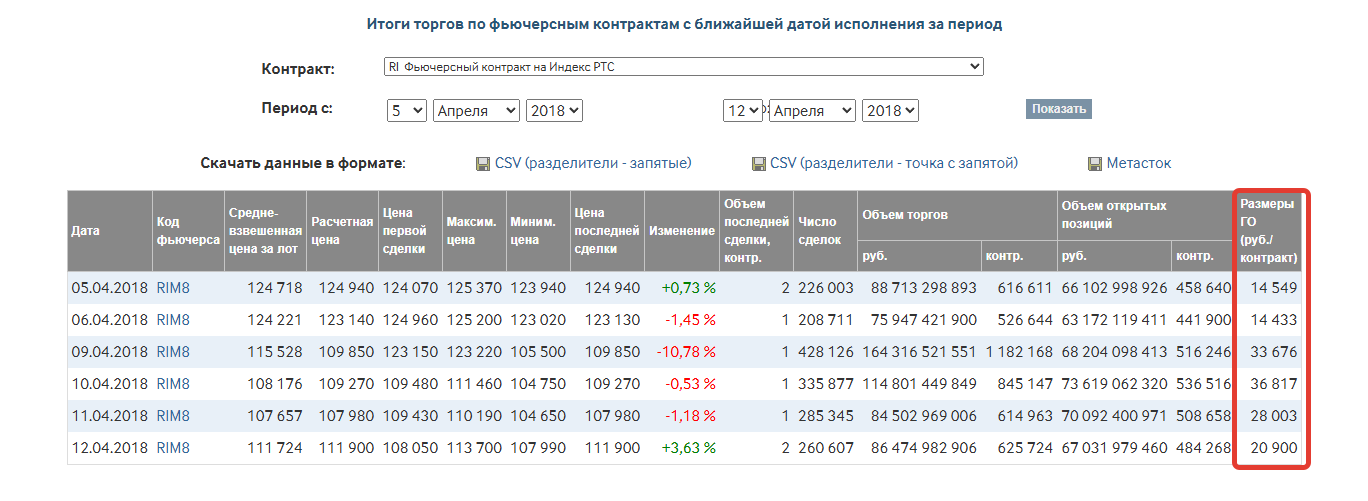Click the Дата column header
Image resolution: width=1368 pixels, height=501 pixels.
tap(110, 231)
